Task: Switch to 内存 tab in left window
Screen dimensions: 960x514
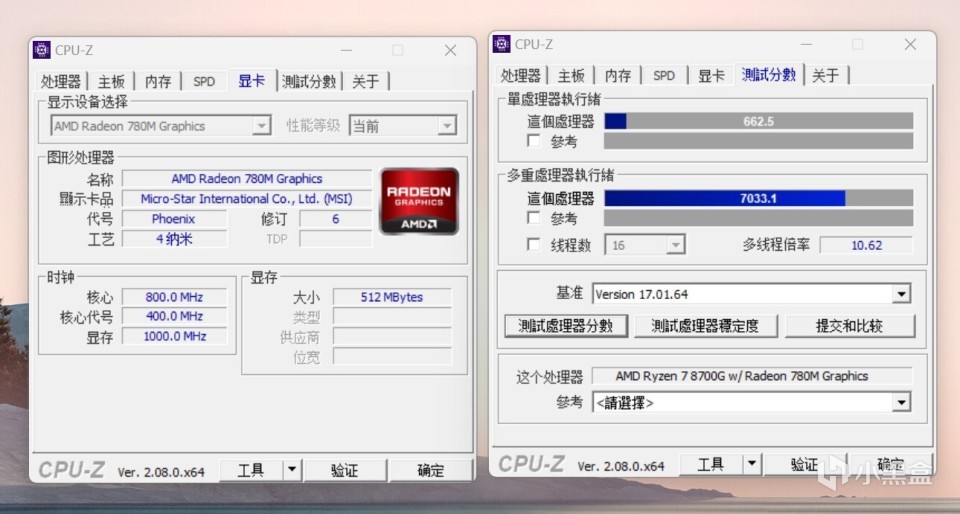Action: coord(158,81)
